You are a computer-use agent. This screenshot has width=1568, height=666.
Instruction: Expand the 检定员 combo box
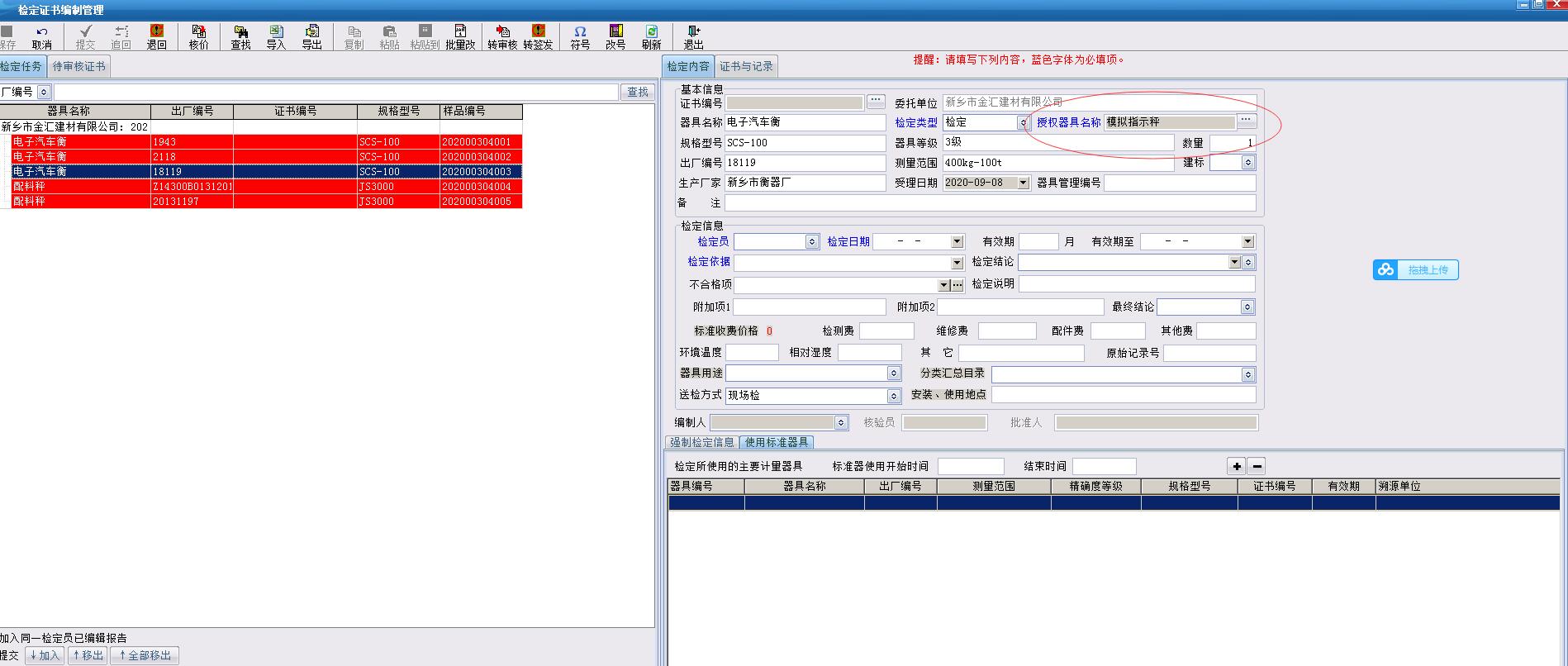(811, 242)
